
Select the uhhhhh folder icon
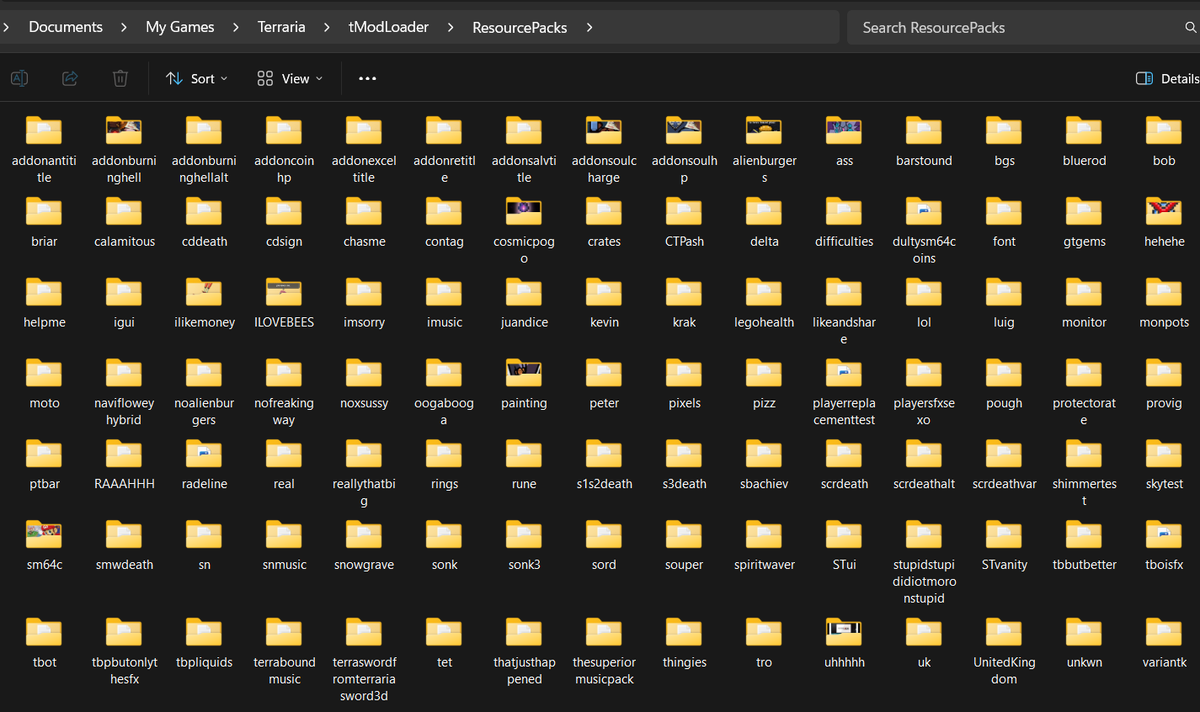pyautogui.click(x=844, y=632)
